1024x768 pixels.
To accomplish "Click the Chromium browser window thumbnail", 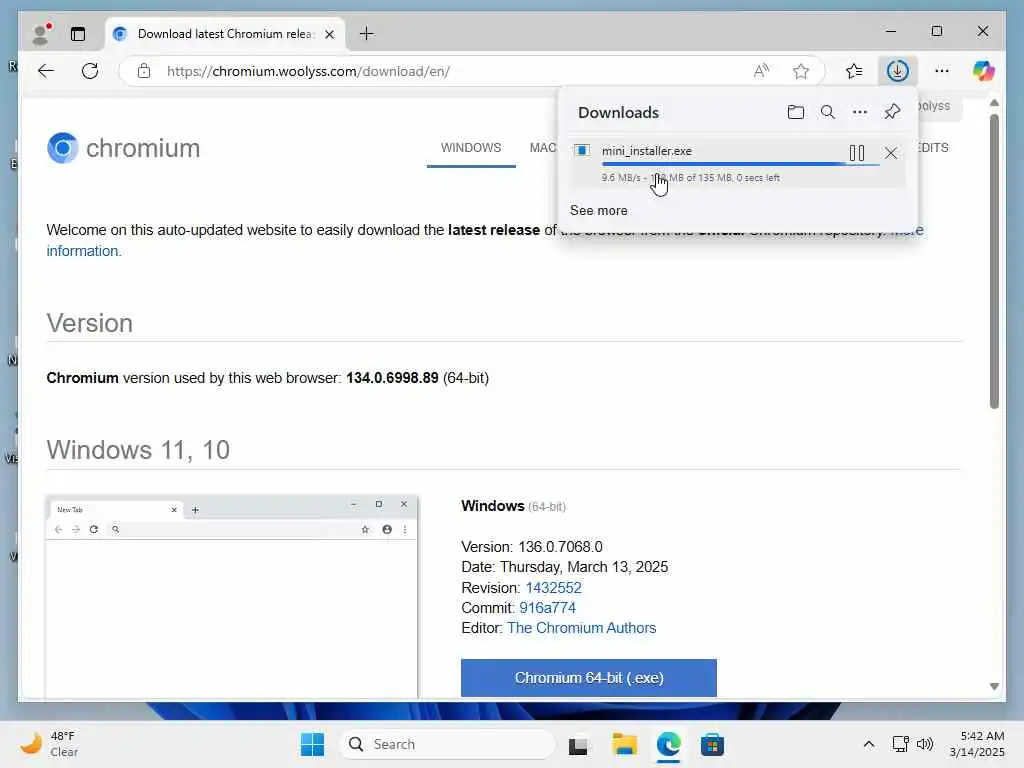I will (x=231, y=597).
